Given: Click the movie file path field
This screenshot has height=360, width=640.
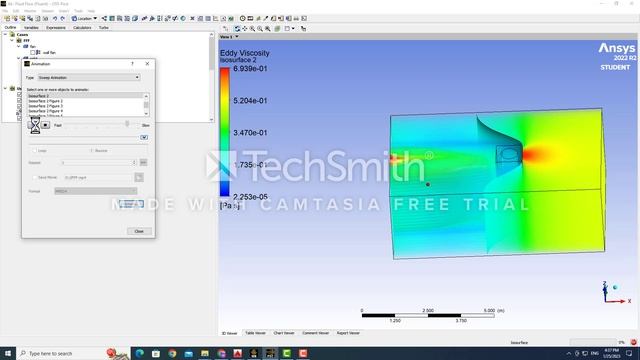Looking at the screenshot, I should tap(98, 178).
